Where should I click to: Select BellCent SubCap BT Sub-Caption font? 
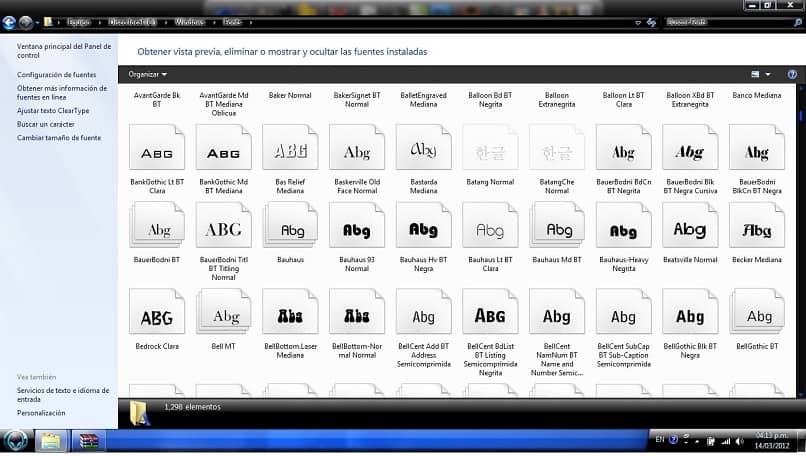(624, 312)
